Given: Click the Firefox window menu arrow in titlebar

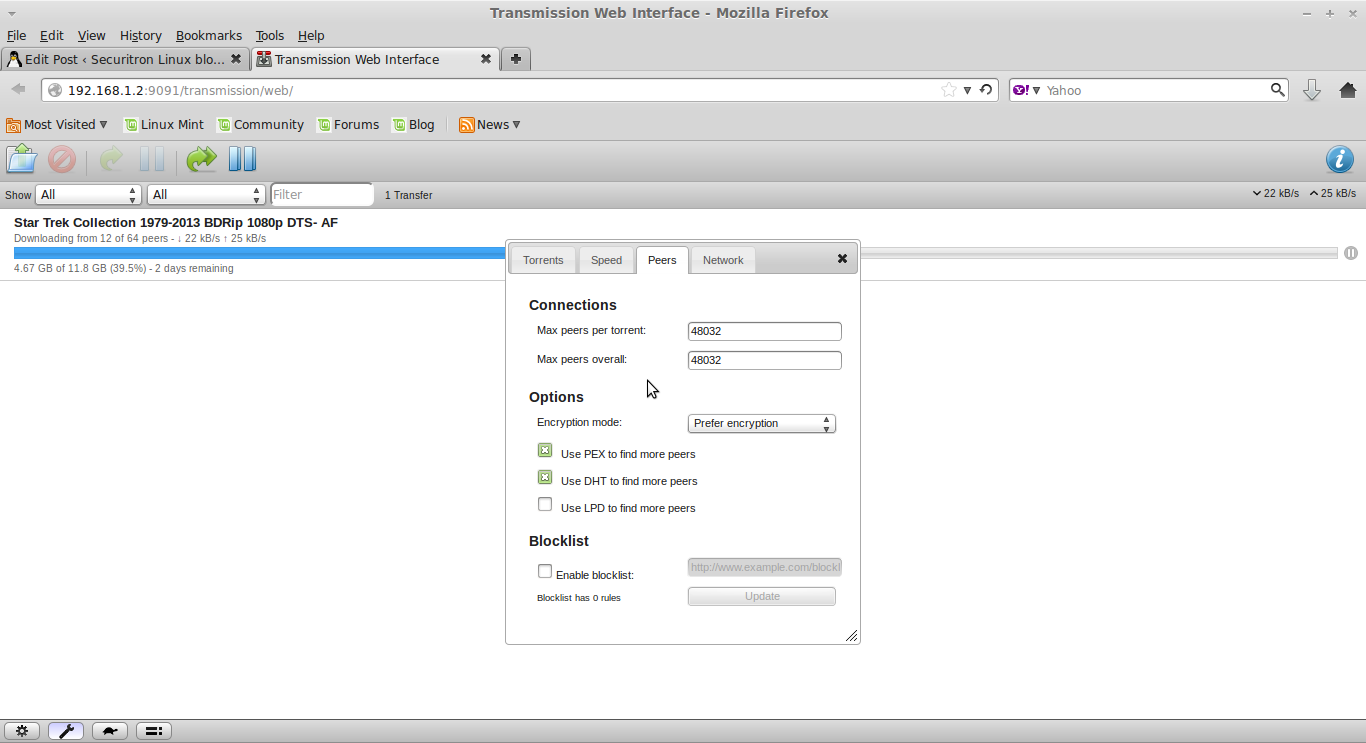Looking at the screenshot, I should tap(11, 13).
